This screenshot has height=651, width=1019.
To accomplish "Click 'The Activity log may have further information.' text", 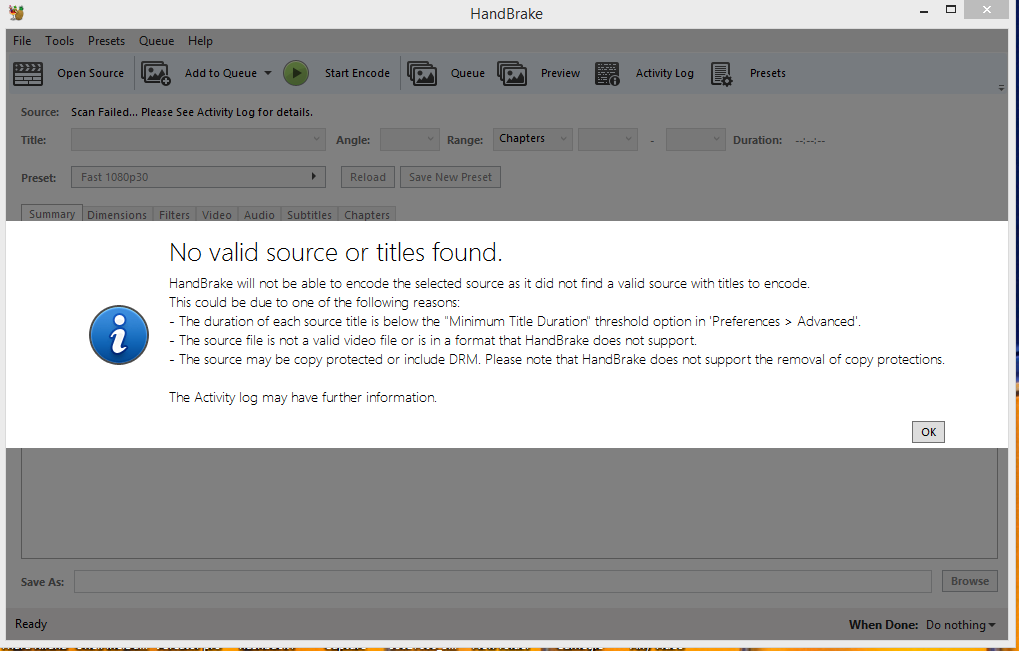I will (x=303, y=397).
